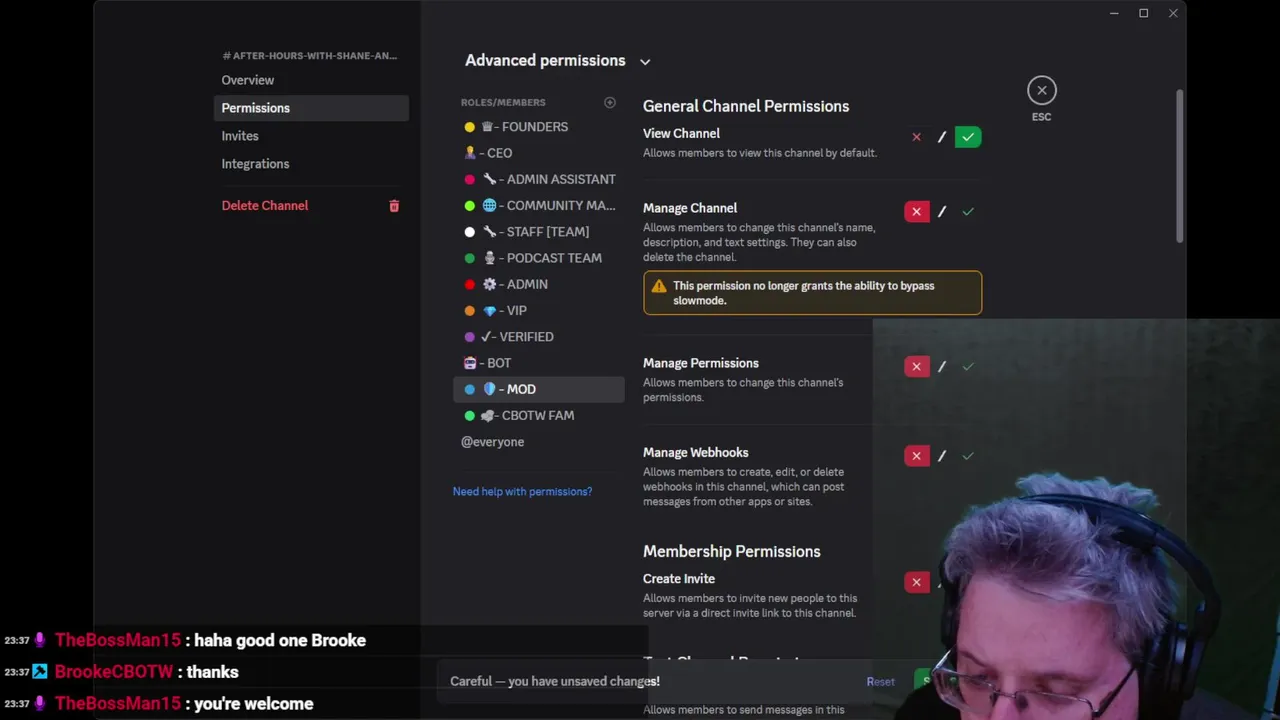Select the MOD role
This screenshot has width=1280, height=720.
pos(539,389)
